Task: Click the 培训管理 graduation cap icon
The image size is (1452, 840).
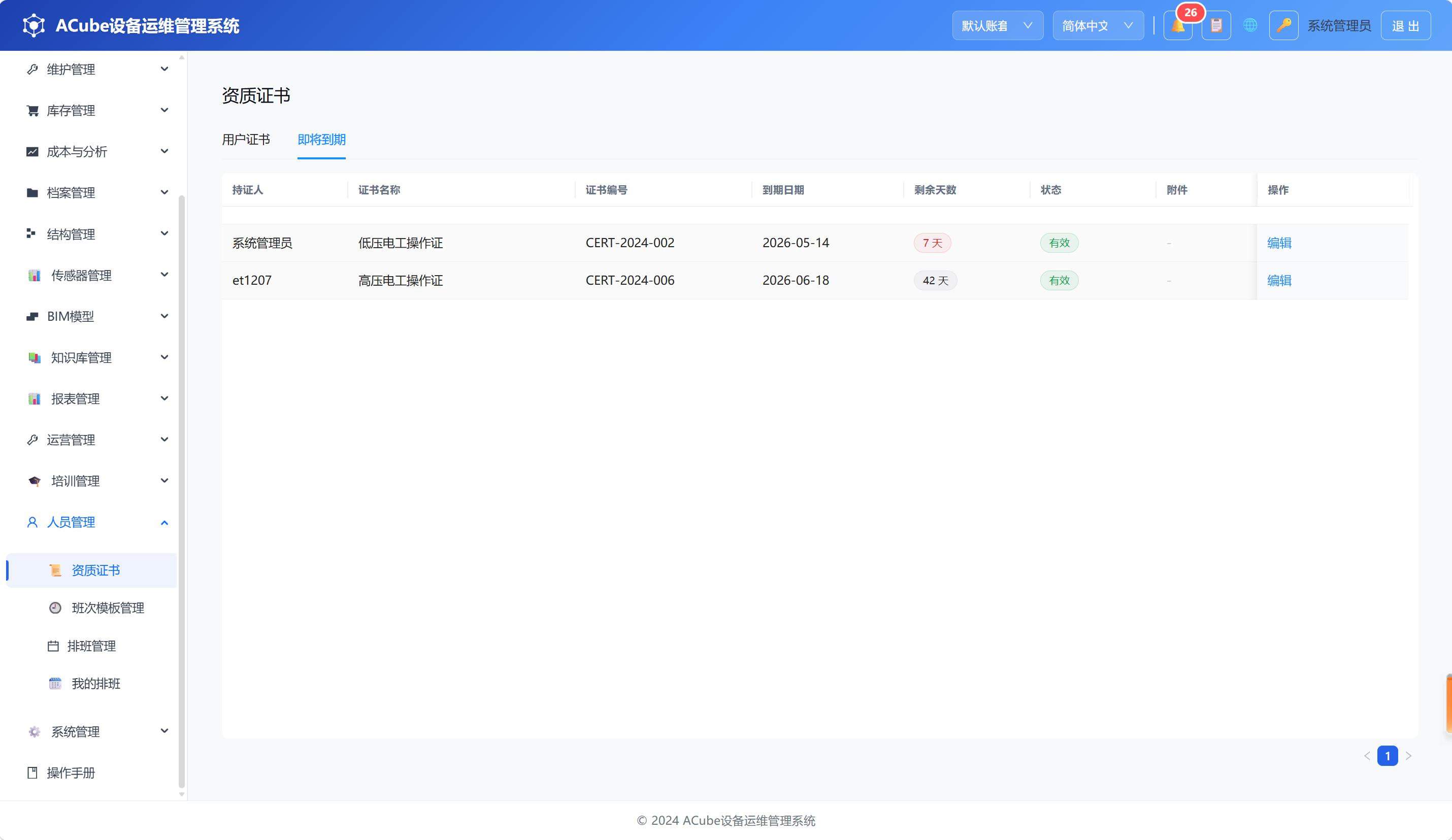Action: click(35, 481)
